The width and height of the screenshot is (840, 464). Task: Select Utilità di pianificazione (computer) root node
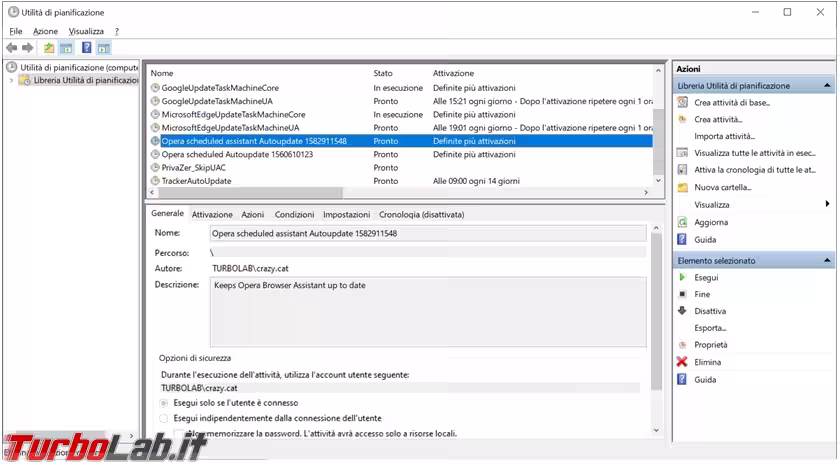[78, 68]
